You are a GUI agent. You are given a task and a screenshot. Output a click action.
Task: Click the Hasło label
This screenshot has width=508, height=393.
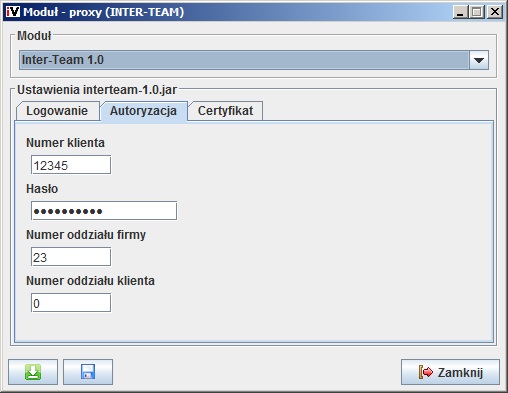point(42,189)
